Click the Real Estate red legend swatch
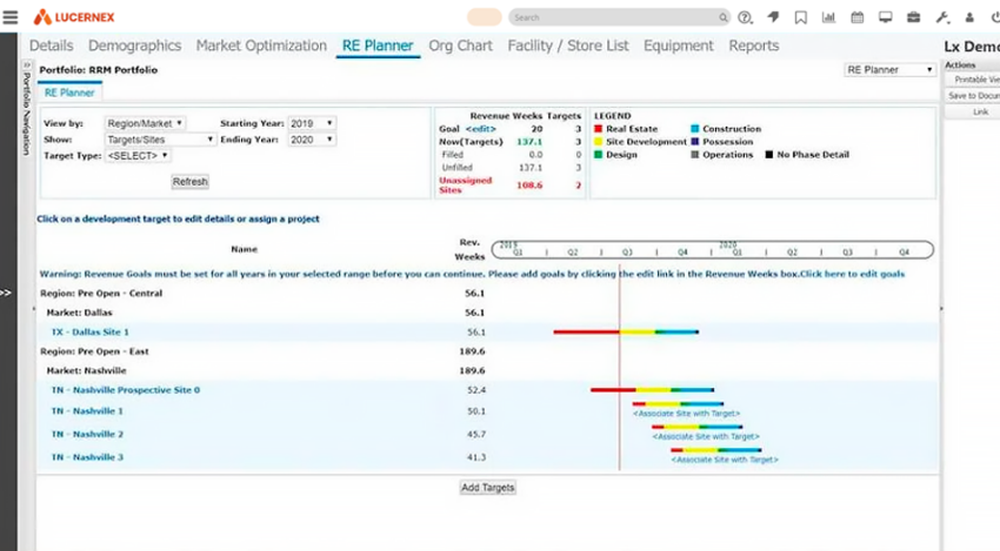The width and height of the screenshot is (1000, 551). click(598, 129)
